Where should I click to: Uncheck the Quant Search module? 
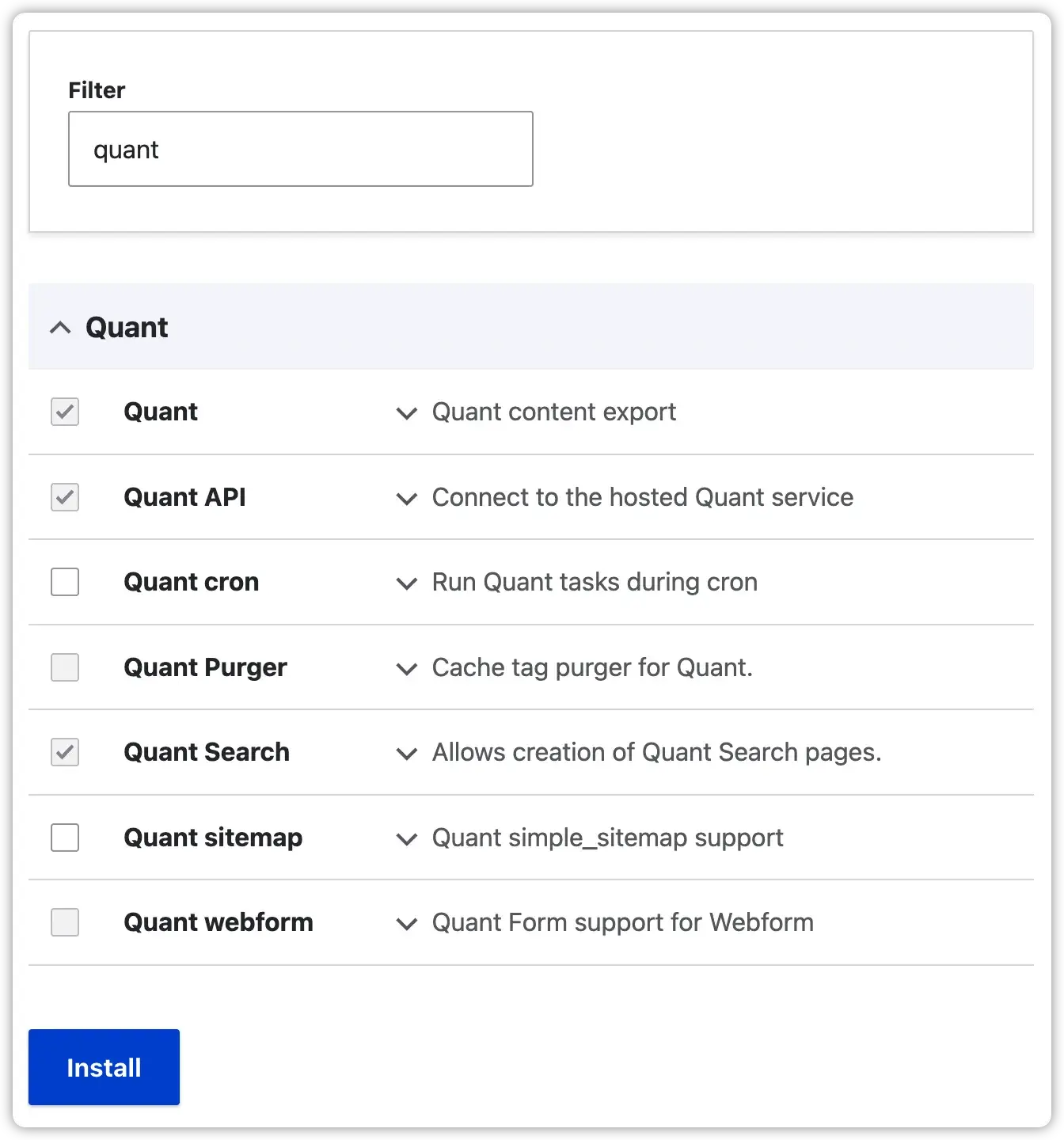coord(64,752)
